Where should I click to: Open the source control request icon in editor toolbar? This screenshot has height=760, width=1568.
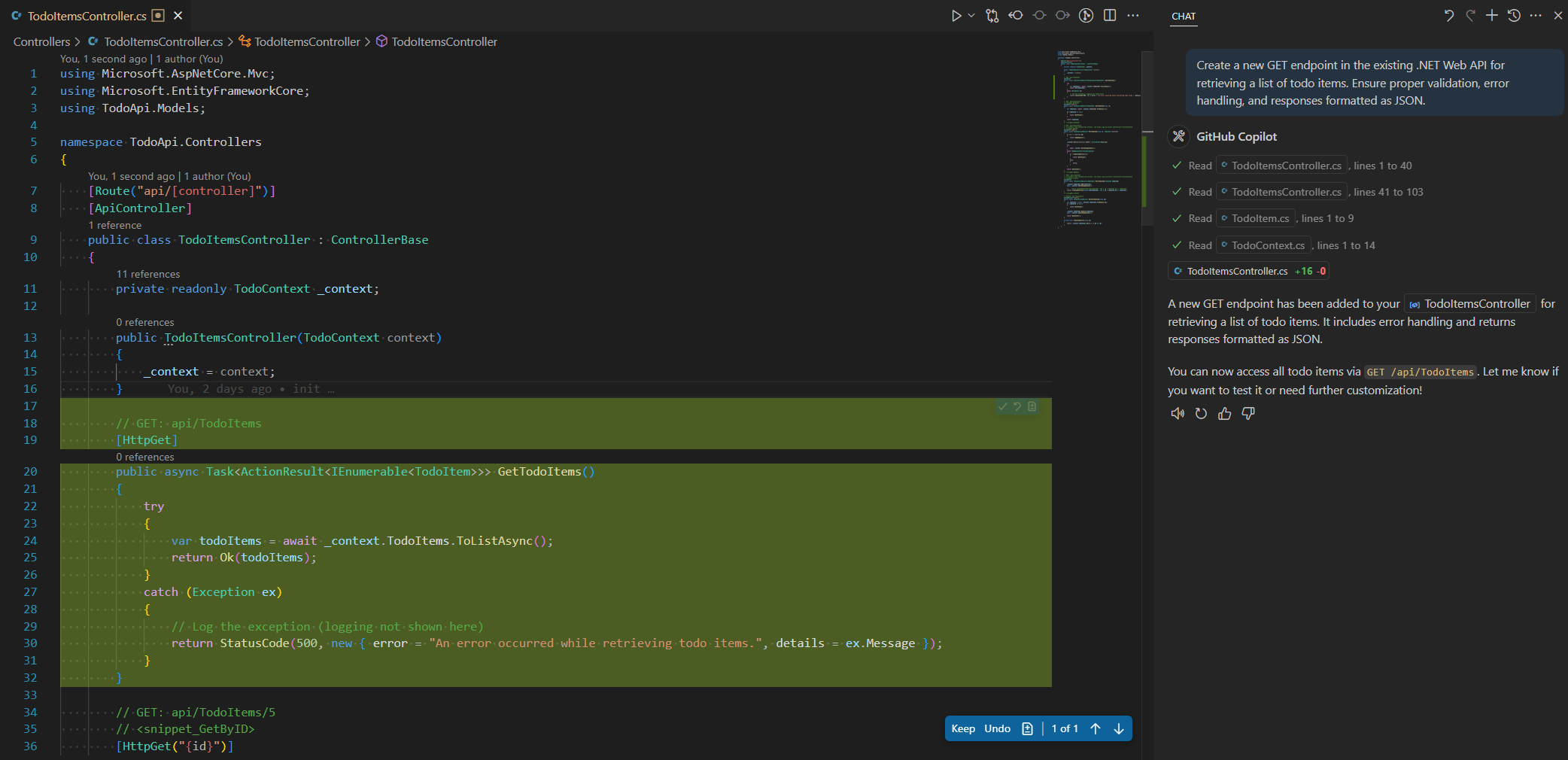click(992, 15)
